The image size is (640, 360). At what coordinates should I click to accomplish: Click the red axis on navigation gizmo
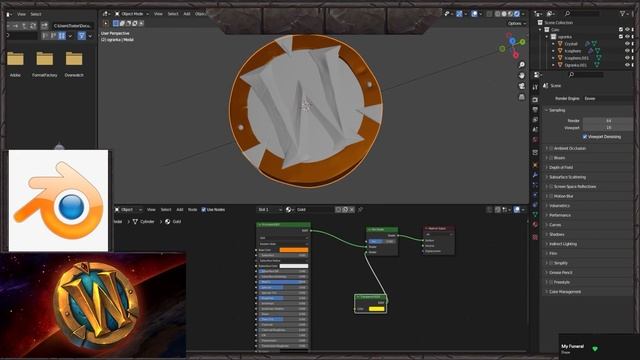tap(516, 55)
